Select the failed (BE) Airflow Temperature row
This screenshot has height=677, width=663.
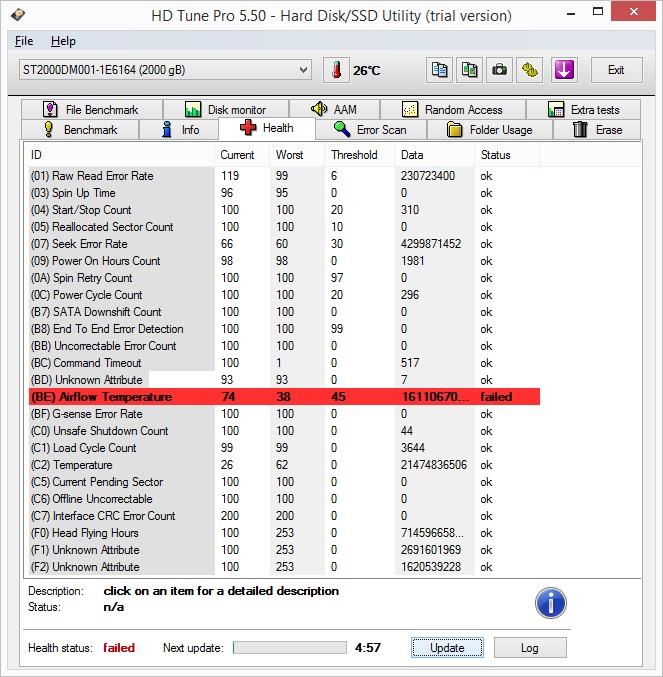click(284, 397)
